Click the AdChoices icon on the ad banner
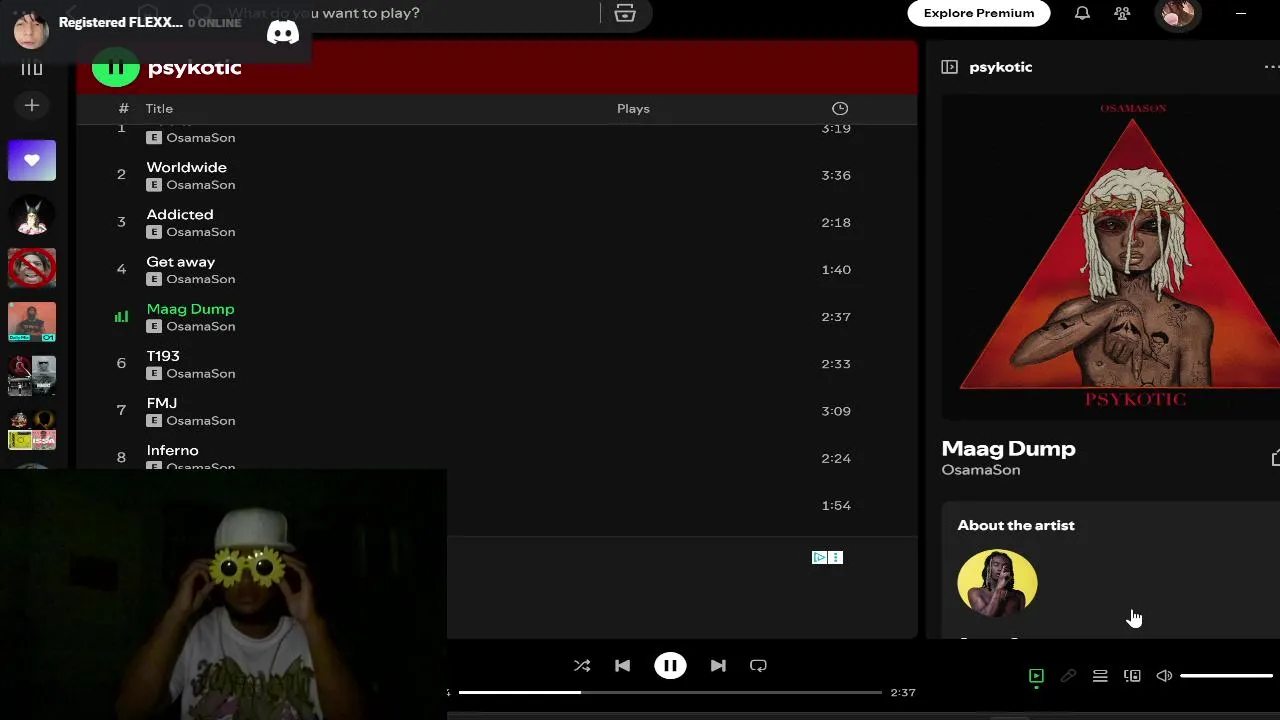Image resolution: width=1280 pixels, height=720 pixels. coord(819,558)
